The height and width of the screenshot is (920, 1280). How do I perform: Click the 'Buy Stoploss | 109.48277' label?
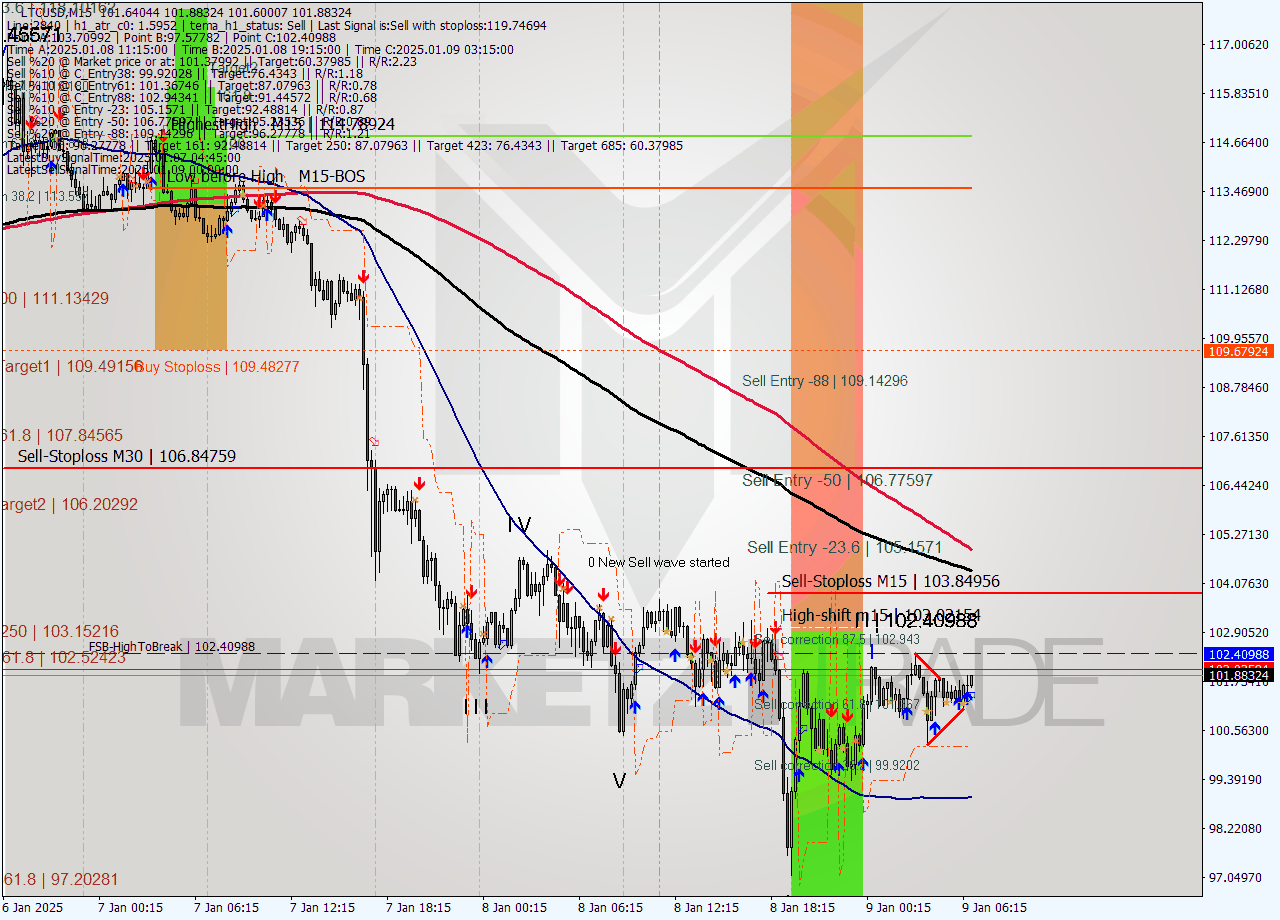[216, 367]
